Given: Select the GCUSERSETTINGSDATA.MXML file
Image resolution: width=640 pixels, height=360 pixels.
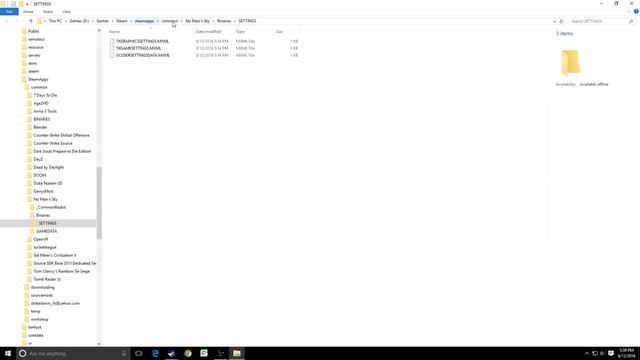Looking at the screenshot, I should tap(143, 55).
